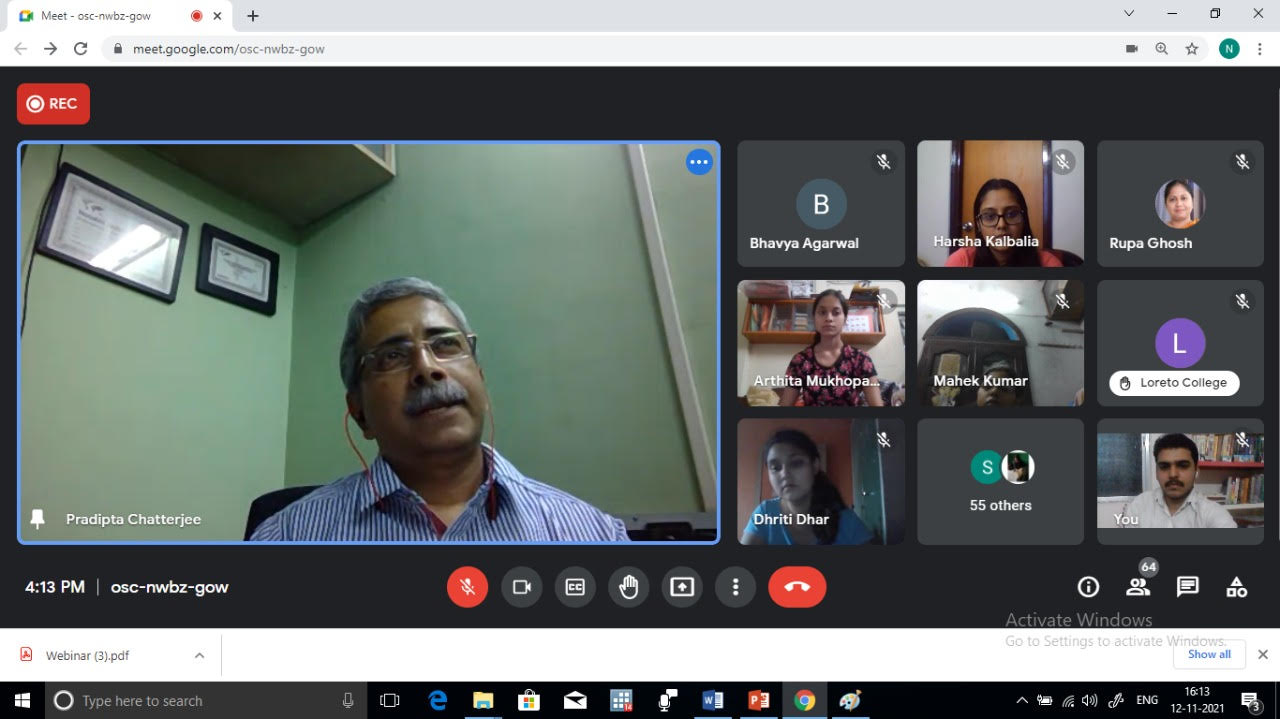
Task: Open options on Pradipta Chatterjee's tile
Action: pyautogui.click(x=699, y=162)
